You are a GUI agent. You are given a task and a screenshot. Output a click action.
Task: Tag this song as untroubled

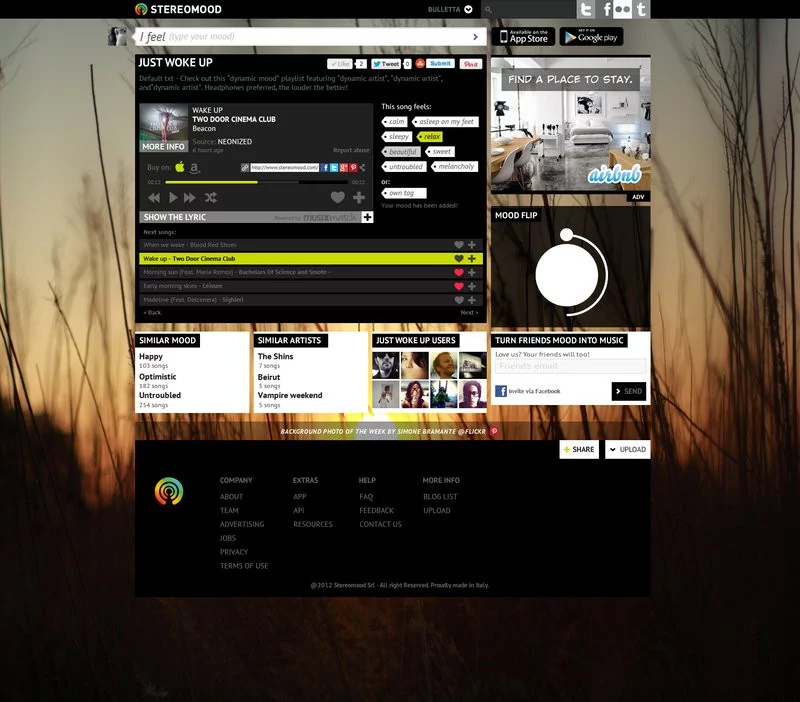pyautogui.click(x=404, y=167)
